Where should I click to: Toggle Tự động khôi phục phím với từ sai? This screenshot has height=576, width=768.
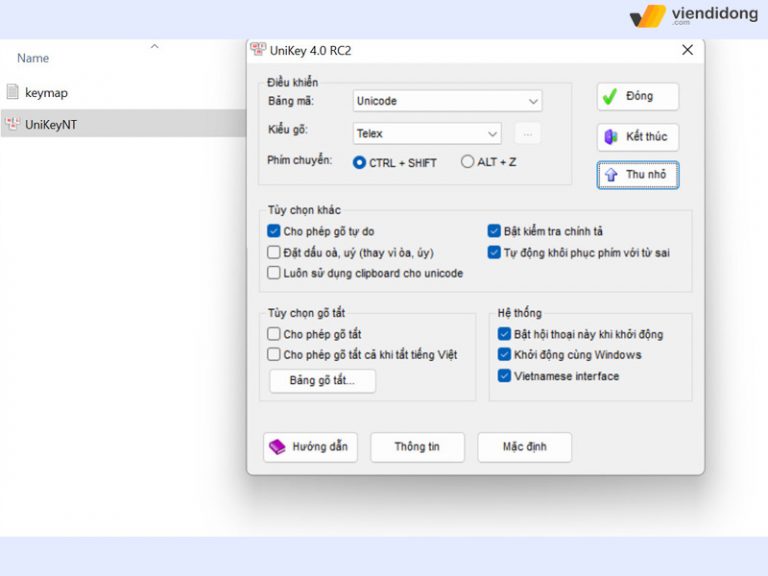[x=494, y=252]
